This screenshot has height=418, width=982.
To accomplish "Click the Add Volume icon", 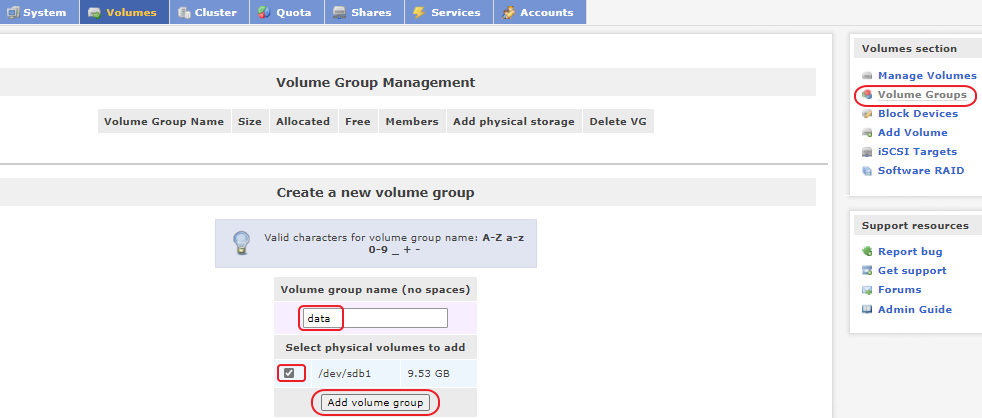I will click(867, 133).
